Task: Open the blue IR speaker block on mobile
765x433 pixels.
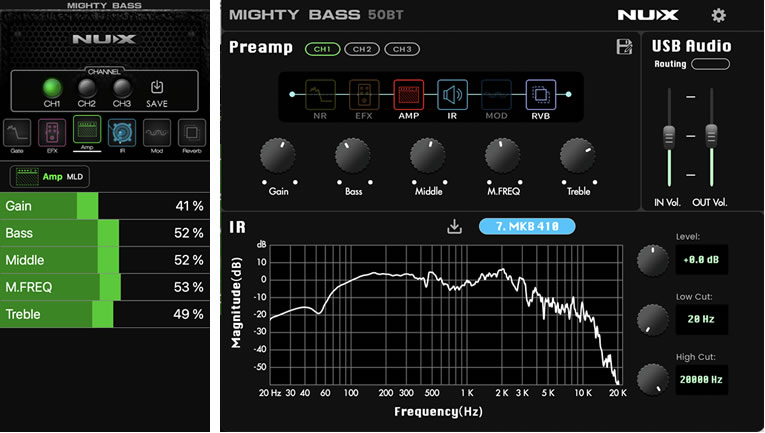Action: click(x=122, y=134)
